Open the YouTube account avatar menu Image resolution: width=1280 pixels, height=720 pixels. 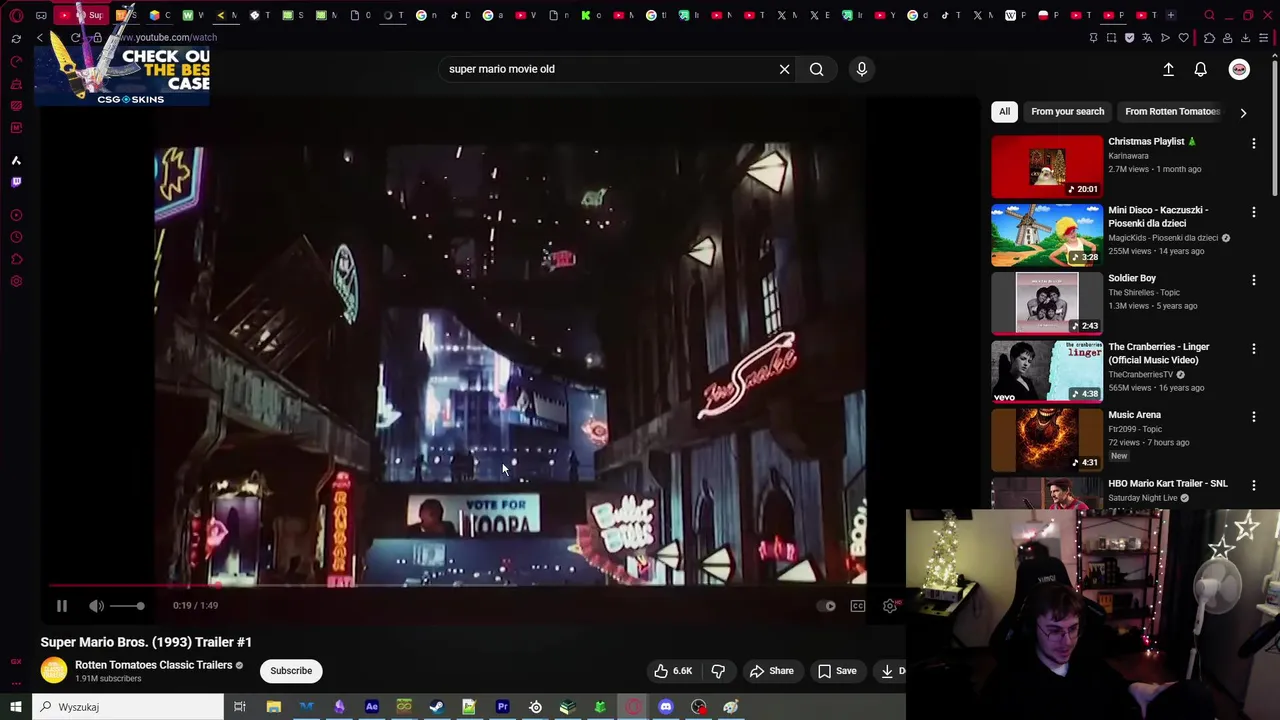point(1239,69)
